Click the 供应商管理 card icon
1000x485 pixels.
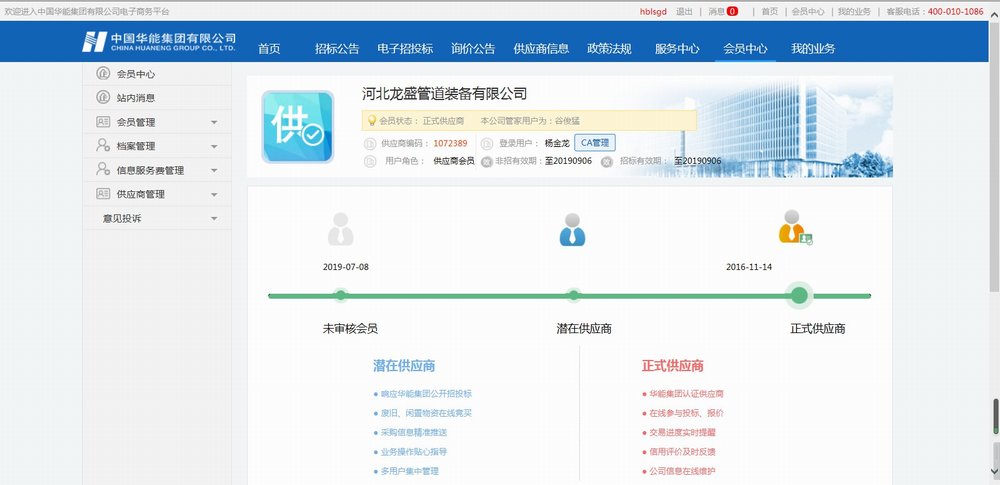[103, 193]
